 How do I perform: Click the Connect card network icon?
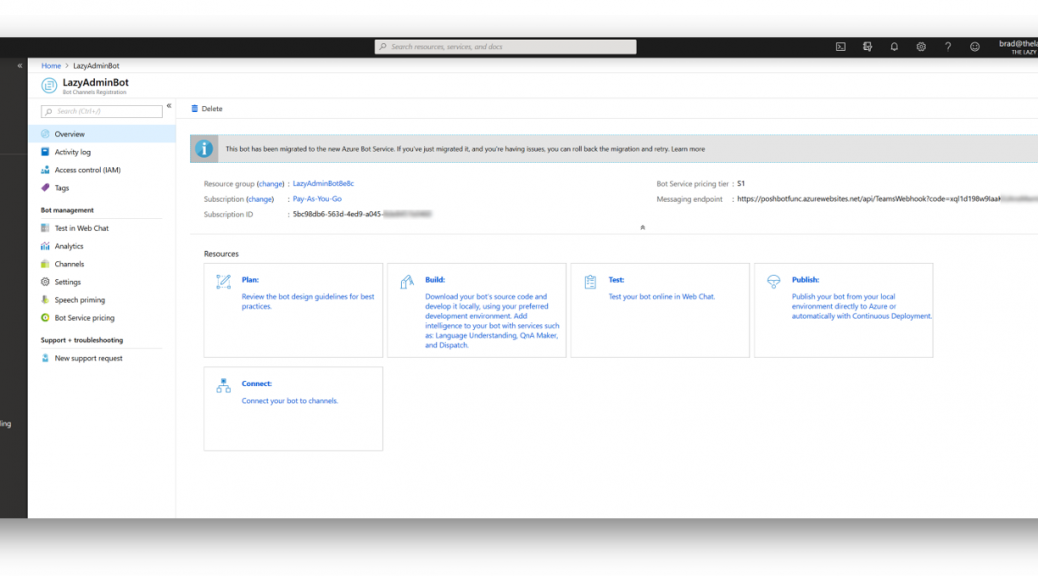[x=223, y=385]
